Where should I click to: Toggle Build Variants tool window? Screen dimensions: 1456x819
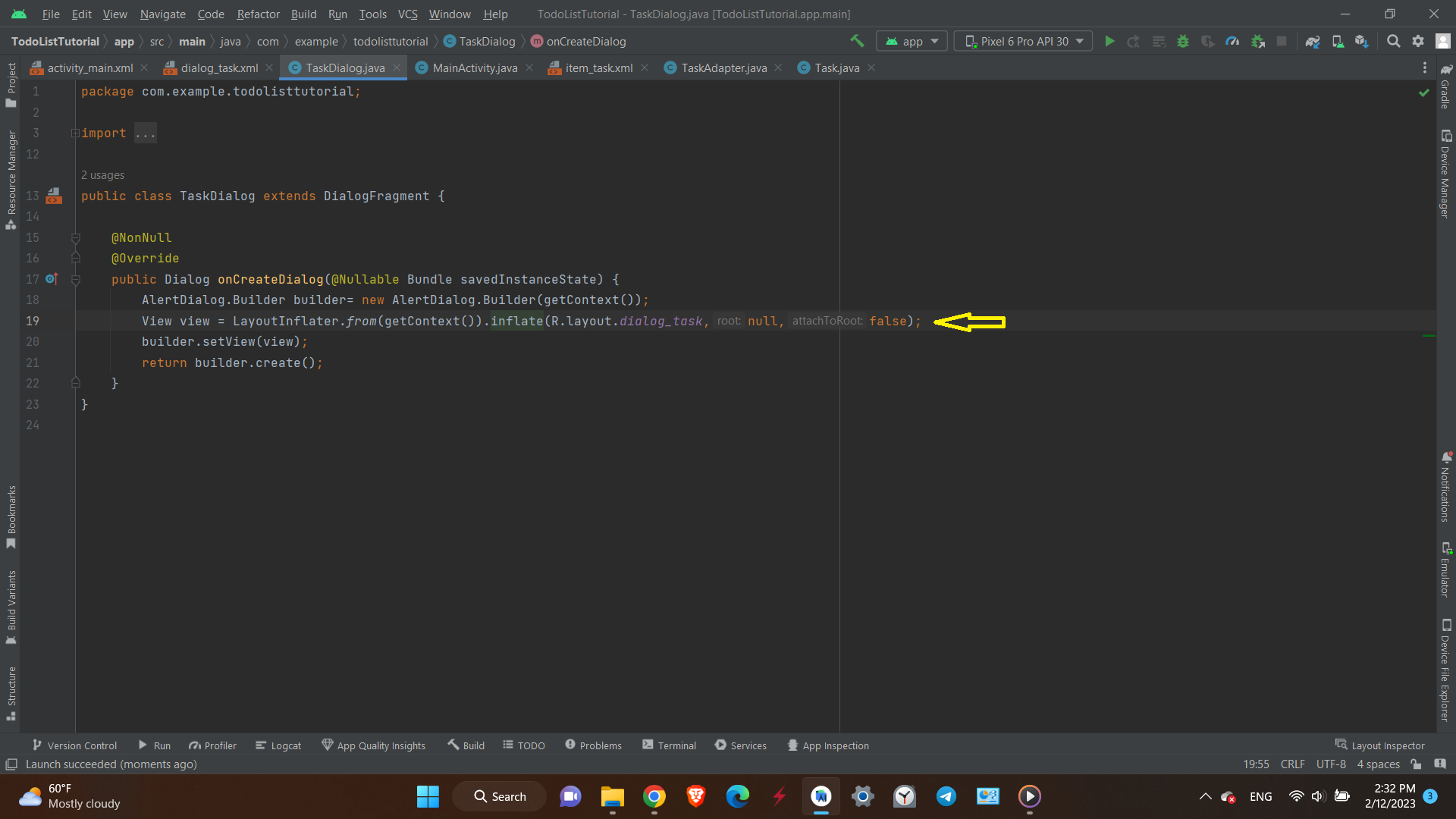tap(11, 607)
